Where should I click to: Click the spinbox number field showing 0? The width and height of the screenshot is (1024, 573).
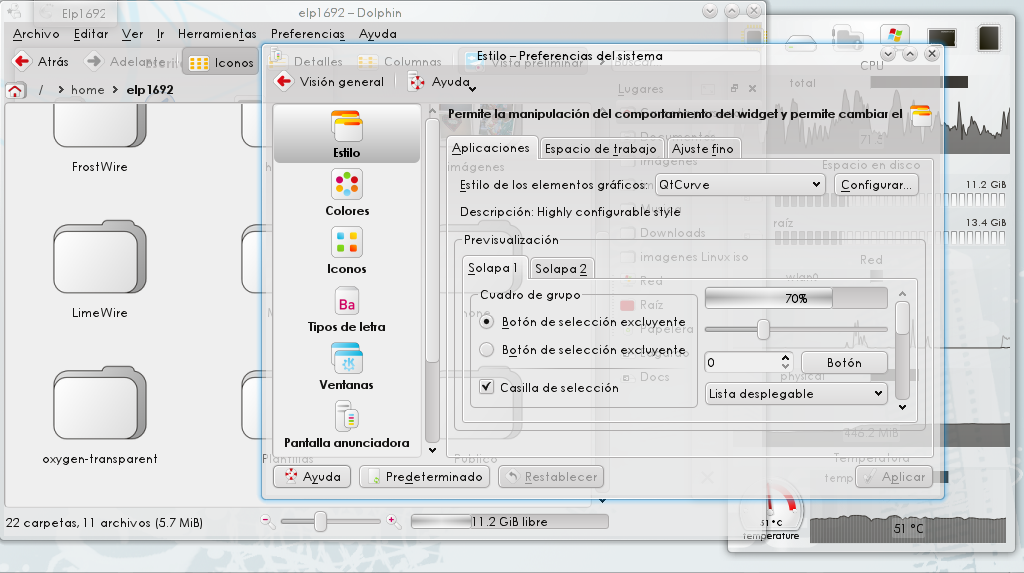click(741, 362)
